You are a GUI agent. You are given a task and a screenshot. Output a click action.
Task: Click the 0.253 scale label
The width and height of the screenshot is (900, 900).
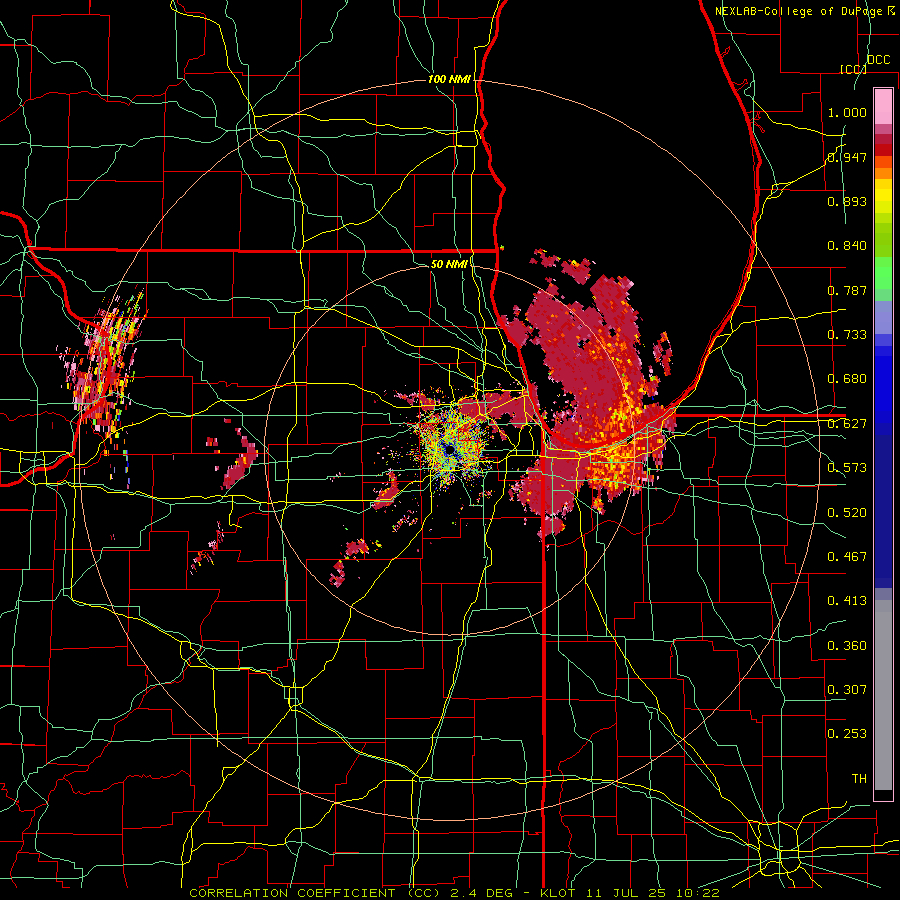847,734
